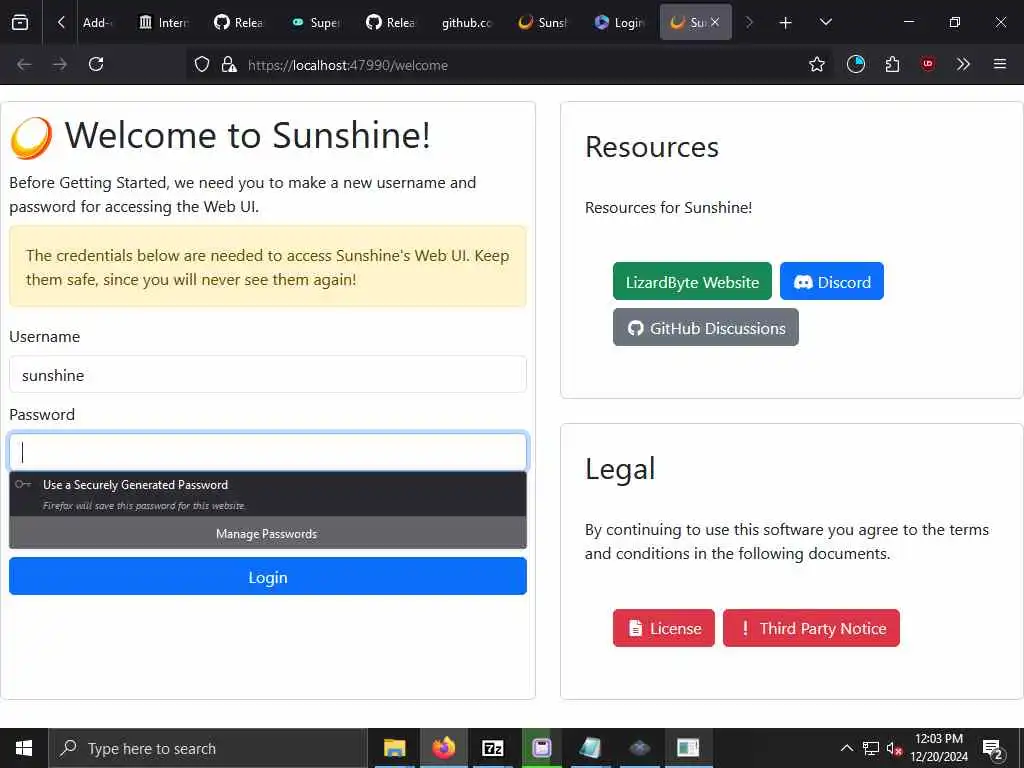Open the list all tabs dropdown
Viewport: 1024px width, 768px height.
click(826, 22)
